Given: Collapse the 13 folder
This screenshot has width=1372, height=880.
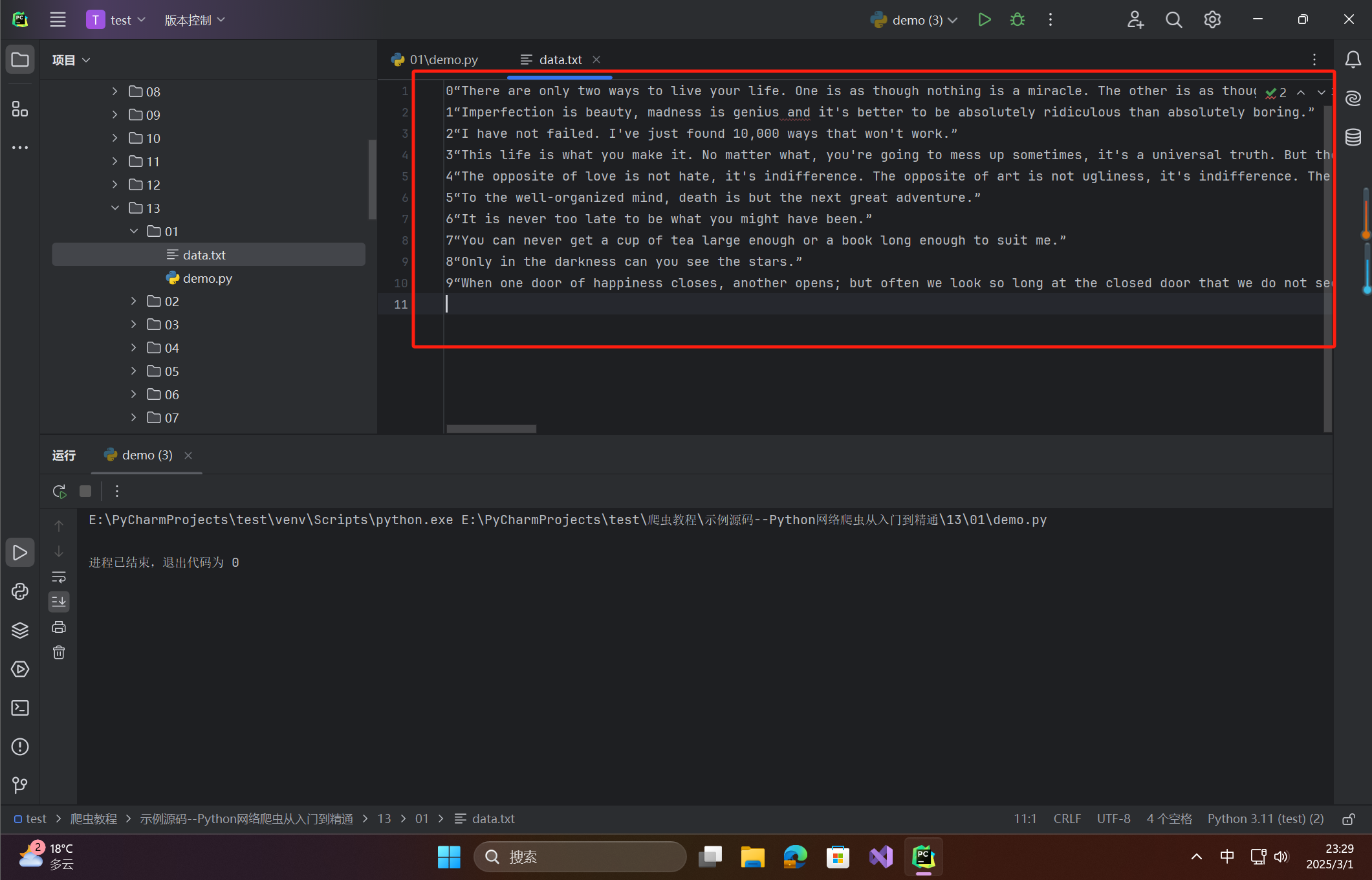Looking at the screenshot, I should coord(115,208).
